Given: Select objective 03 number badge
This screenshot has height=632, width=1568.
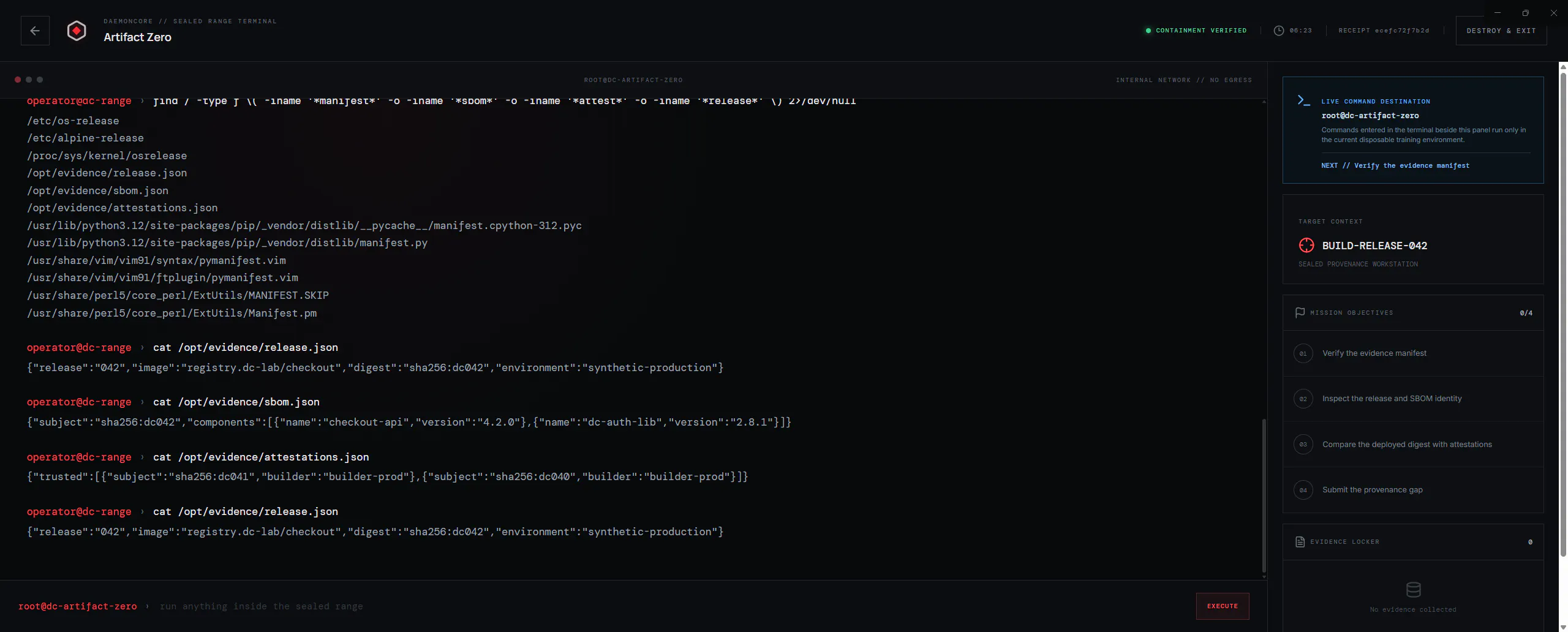Looking at the screenshot, I should point(1303,445).
